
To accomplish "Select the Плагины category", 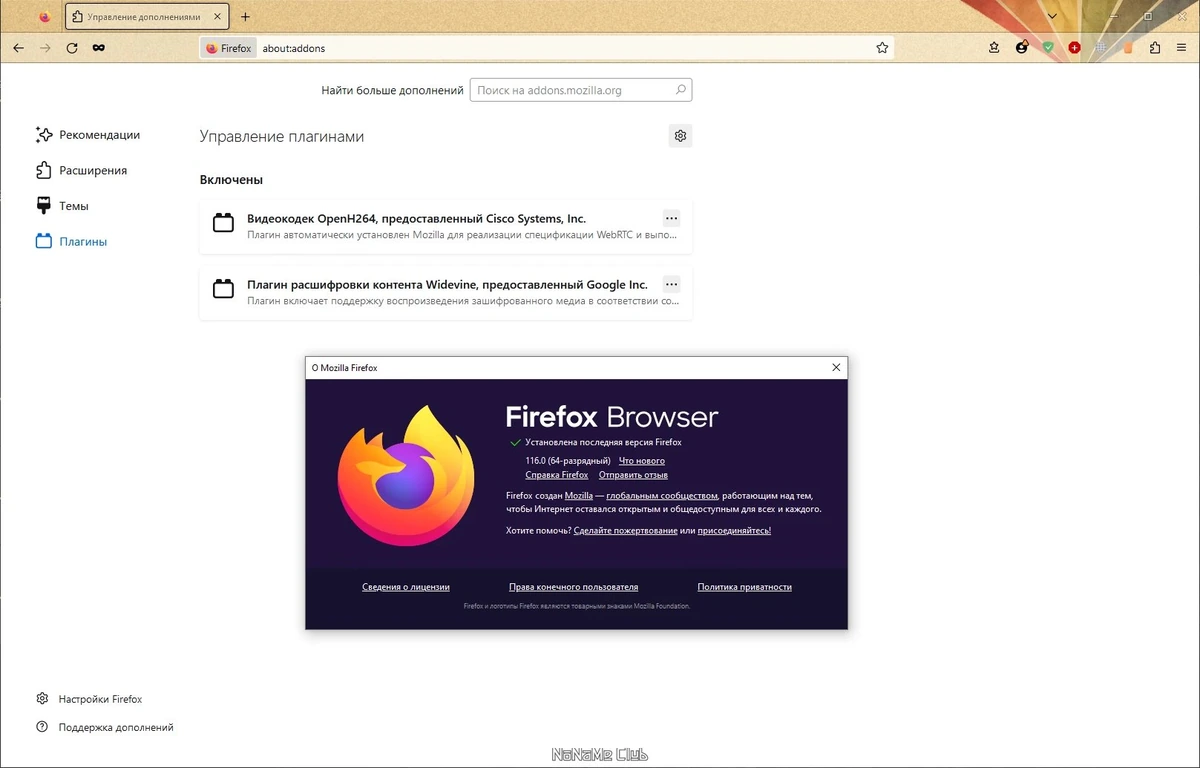I will [x=70, y=242].
